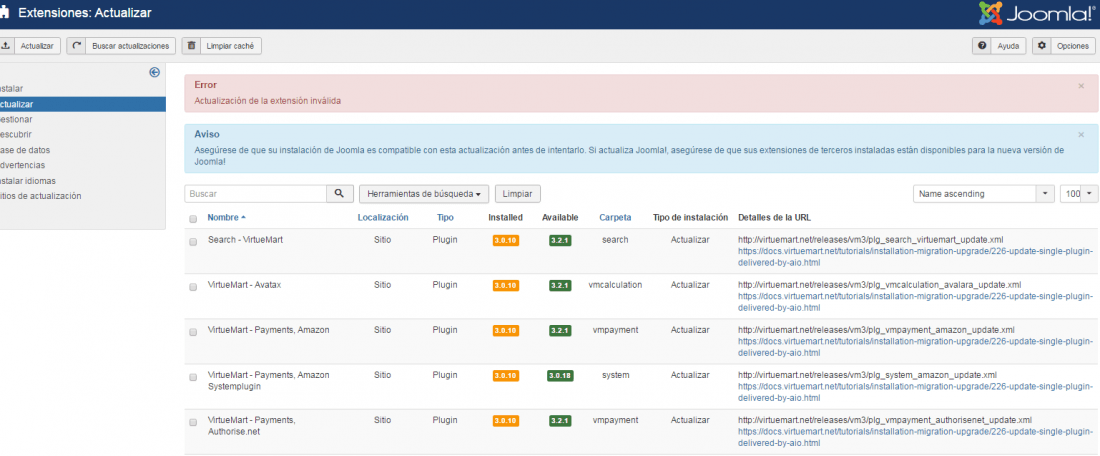The height and width of the screenshot is (456, 1100).
Task: Click Buscar actualizaciones button
Action: click(121, 46)
